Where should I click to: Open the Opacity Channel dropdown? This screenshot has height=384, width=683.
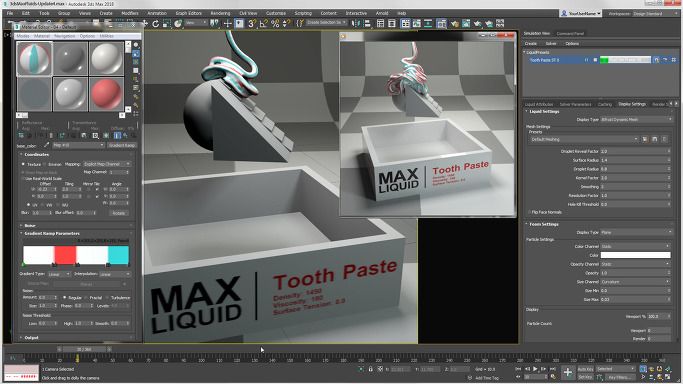coord(636,264)
